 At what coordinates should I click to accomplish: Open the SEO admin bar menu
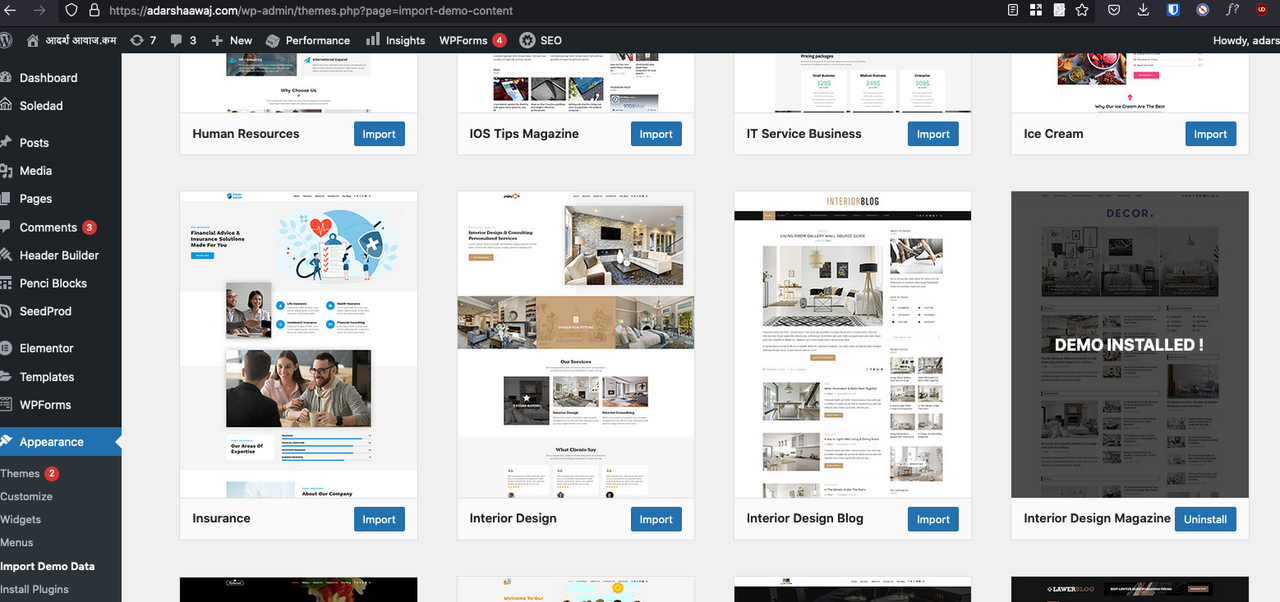(x=541, y=40)
